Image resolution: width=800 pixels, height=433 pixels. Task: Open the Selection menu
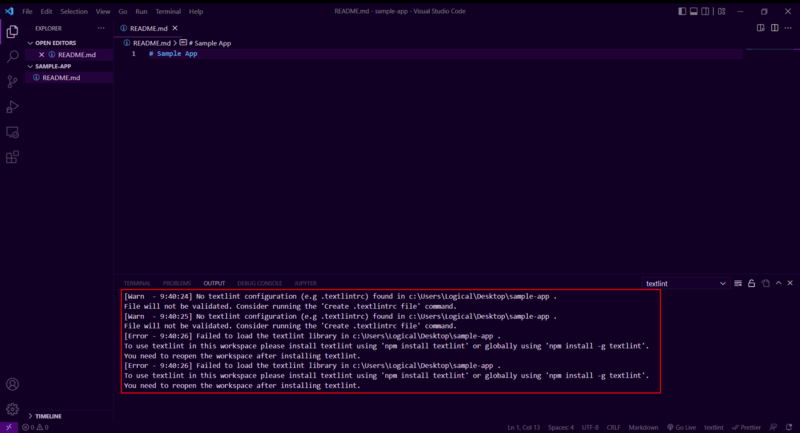click(74, 11)
